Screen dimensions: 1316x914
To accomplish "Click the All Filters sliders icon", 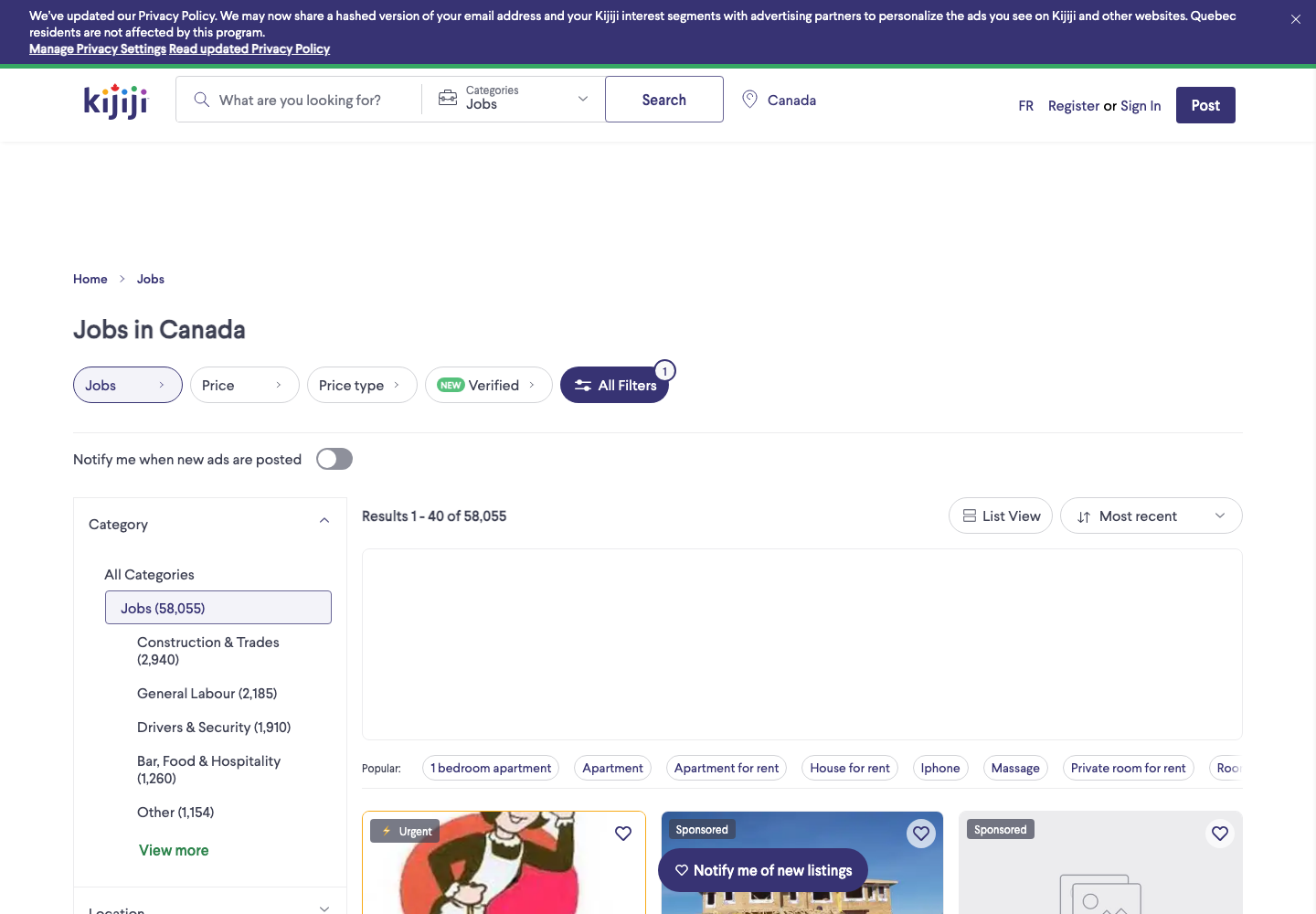I will point(583,386).
